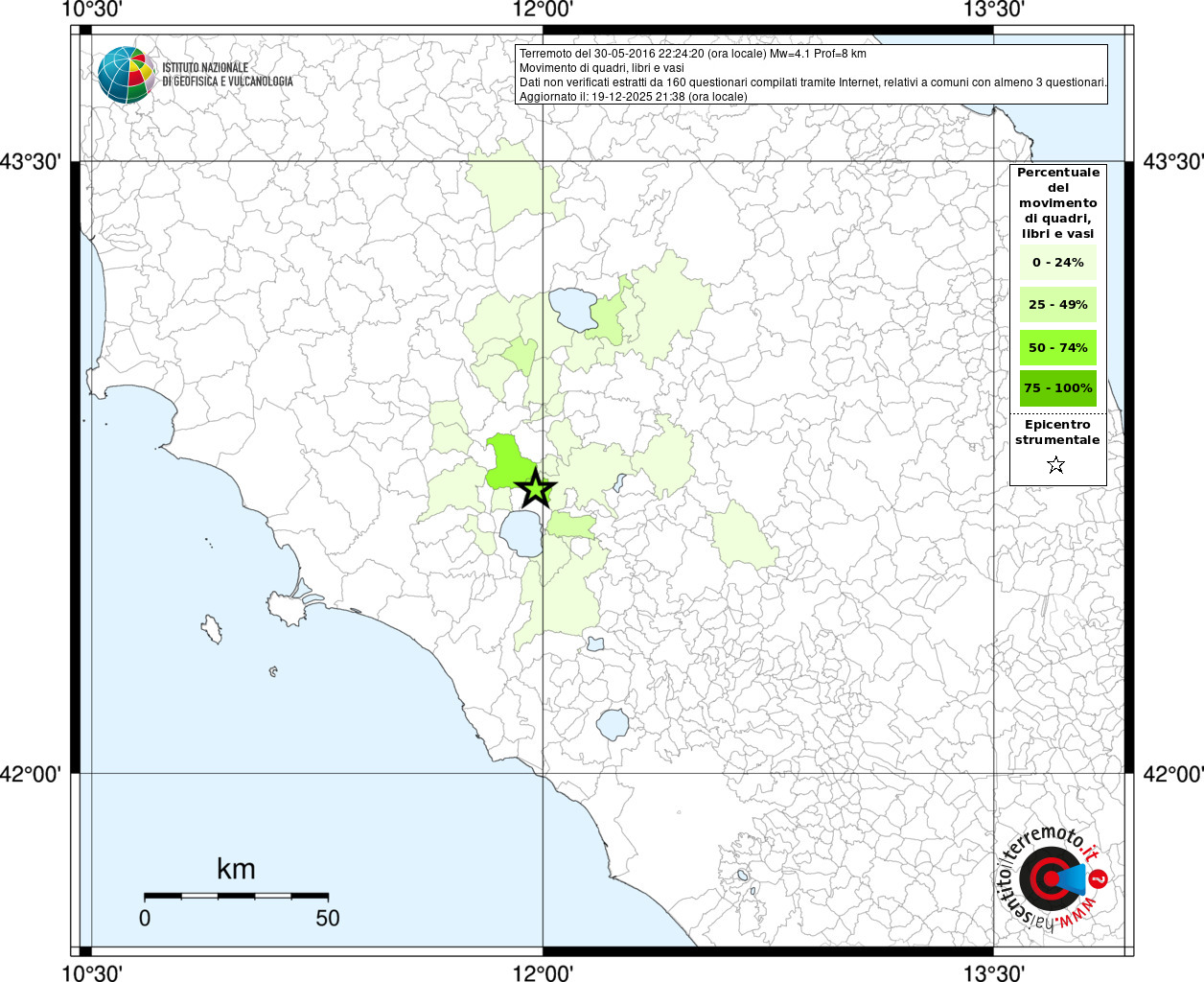Click the 'Epicentro strumentale' legend label

point(1057,433)
